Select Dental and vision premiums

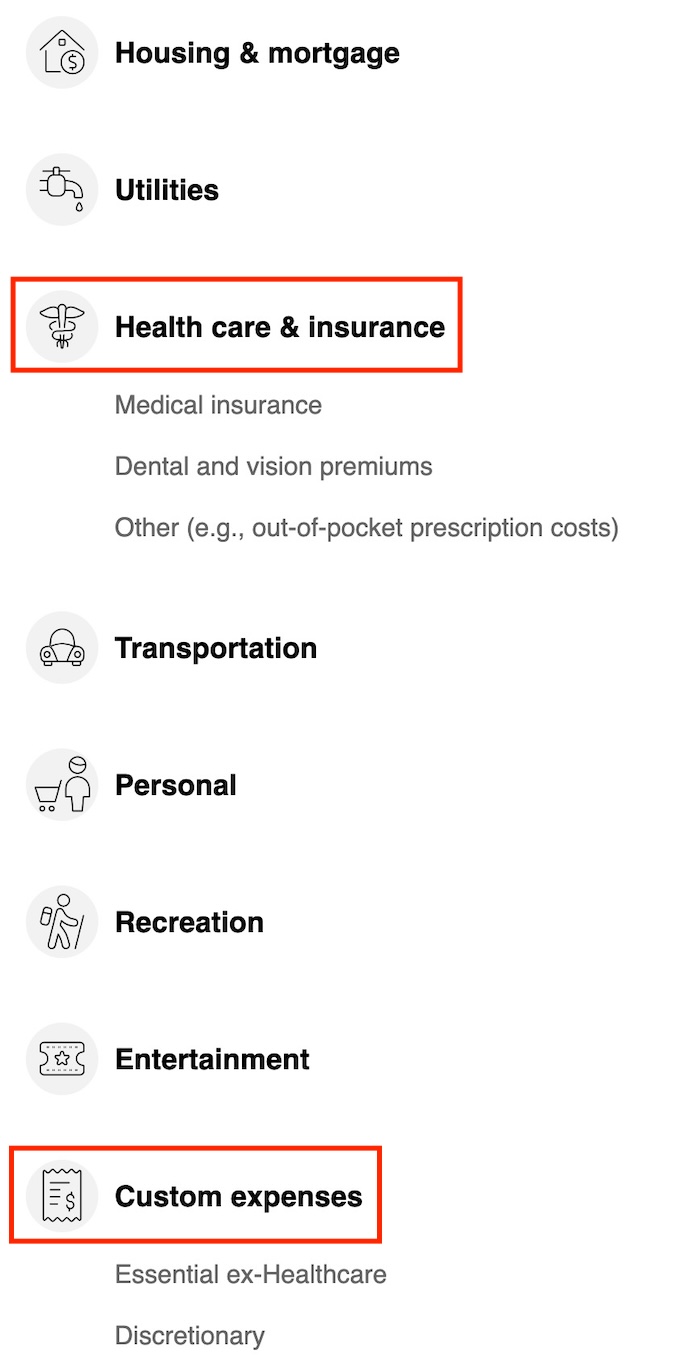pos(273,466)
